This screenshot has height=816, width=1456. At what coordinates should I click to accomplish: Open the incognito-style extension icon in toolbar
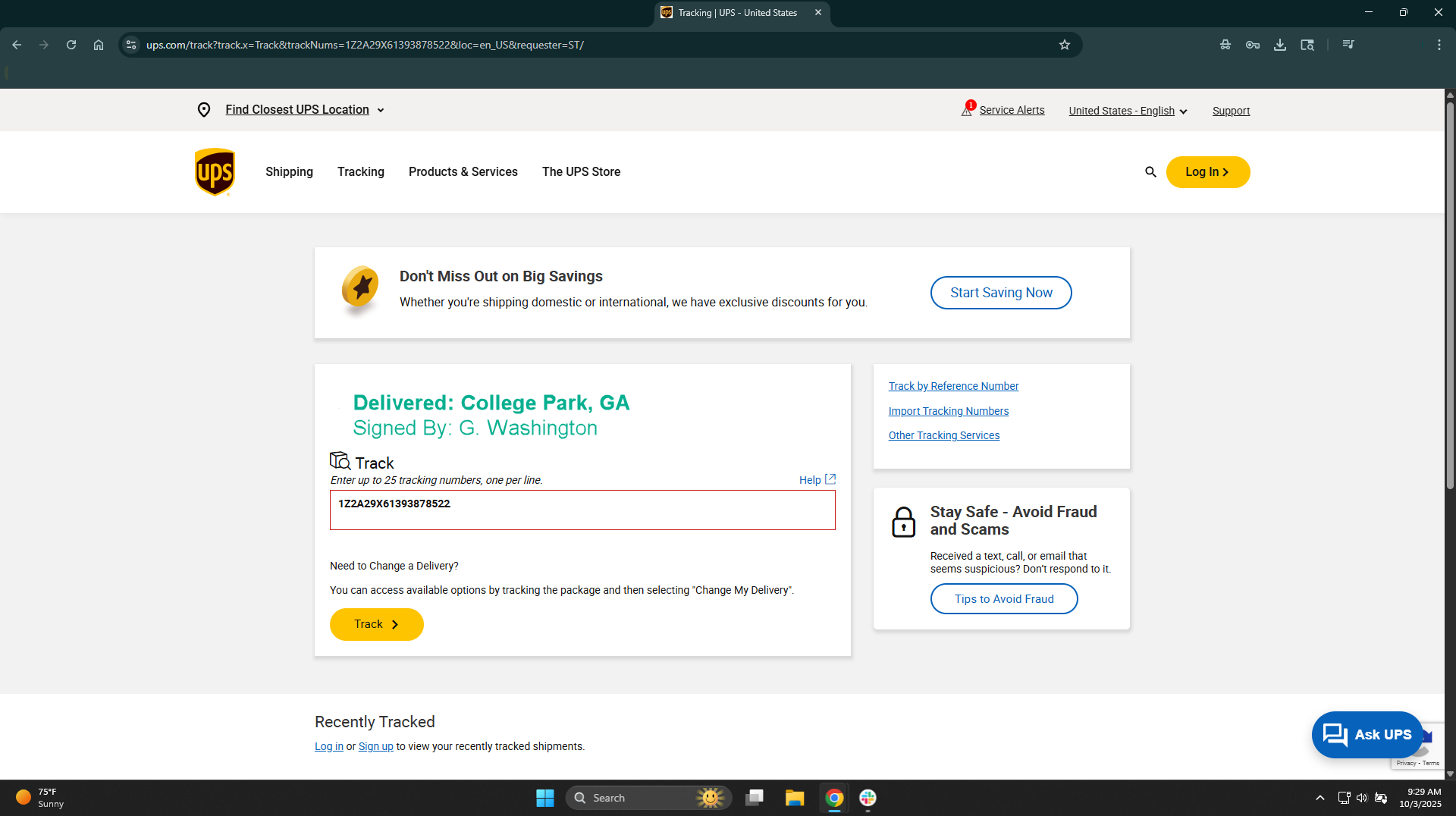click(x=1225, y=45)
